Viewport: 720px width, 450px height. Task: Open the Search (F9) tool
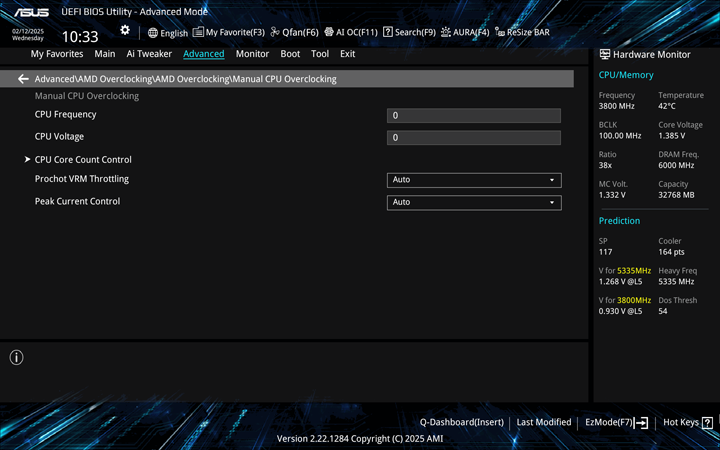[x=409, y=33]
